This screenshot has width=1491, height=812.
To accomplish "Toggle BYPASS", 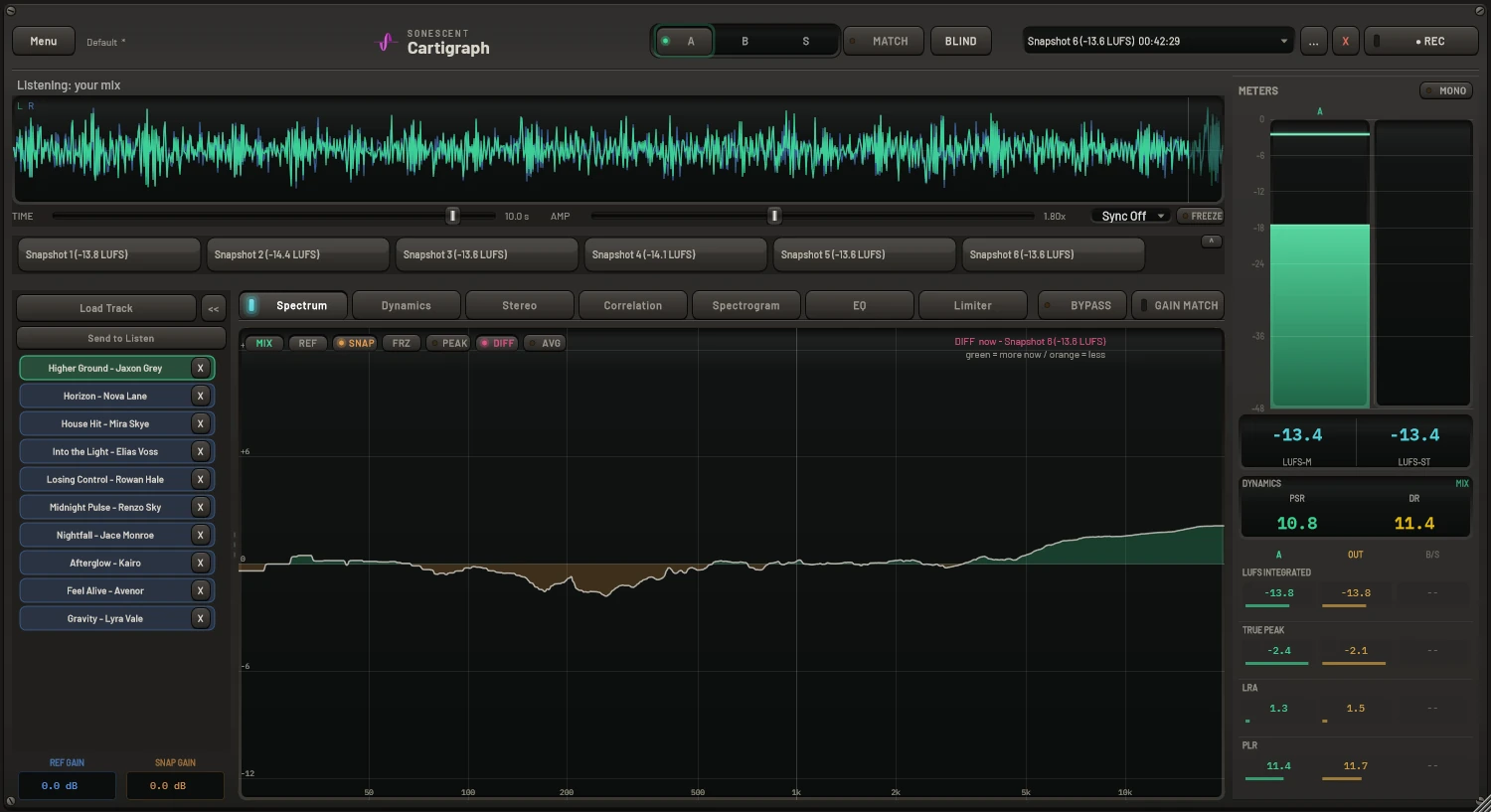I will pos(1082,305).
